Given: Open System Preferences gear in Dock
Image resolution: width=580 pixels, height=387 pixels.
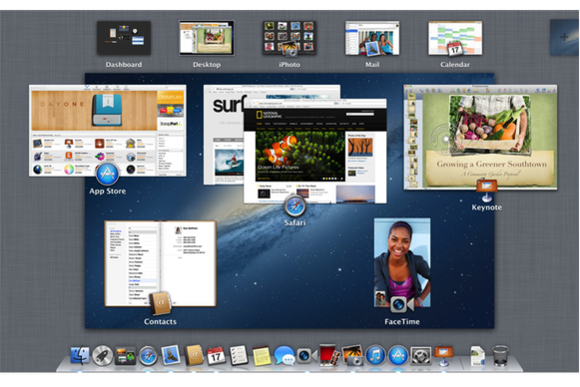Looking at the screenshot, I should 421,356.
